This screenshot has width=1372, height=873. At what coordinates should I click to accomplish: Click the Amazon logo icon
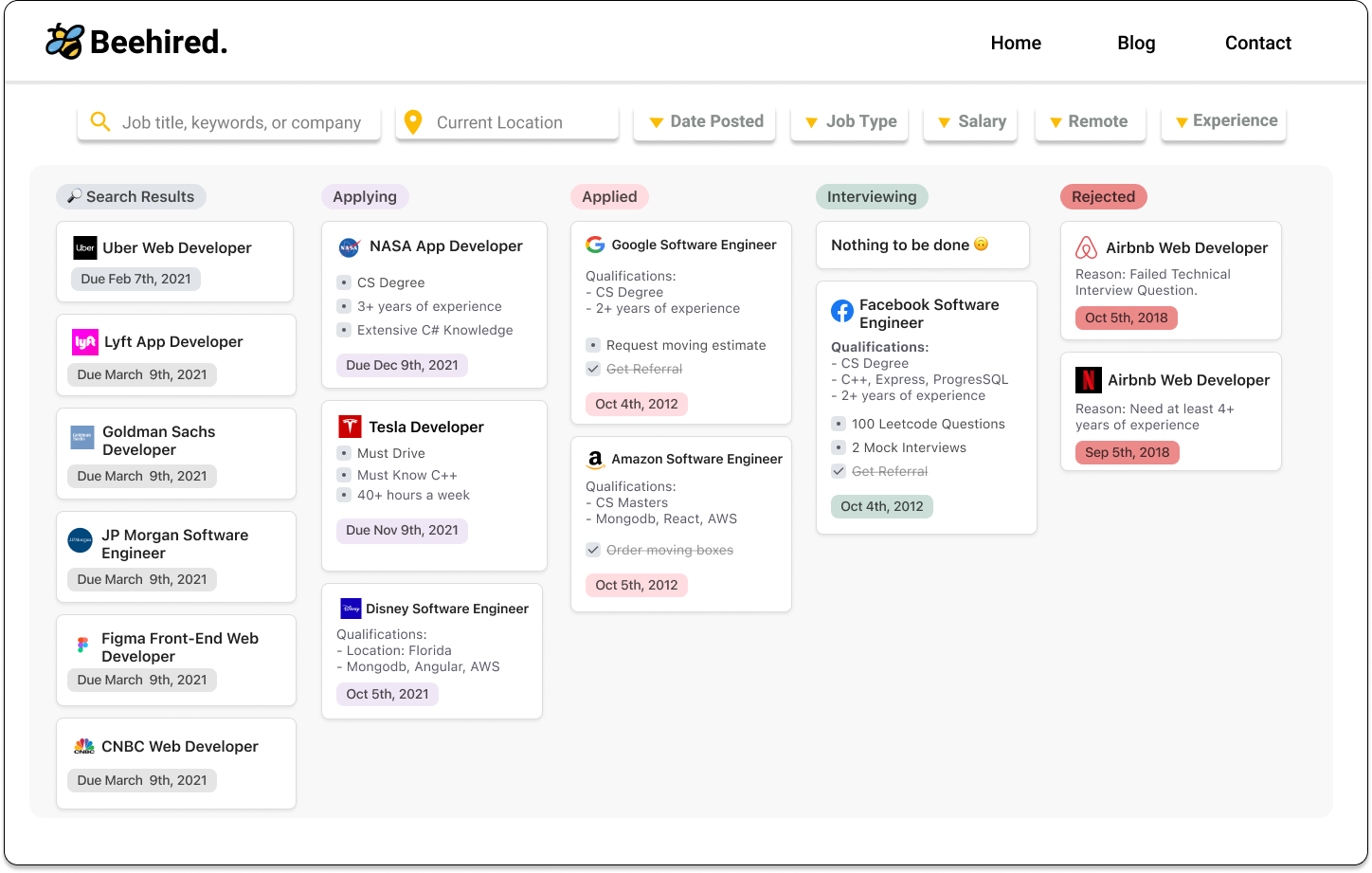pyautogui.click(x=595, y=460)
